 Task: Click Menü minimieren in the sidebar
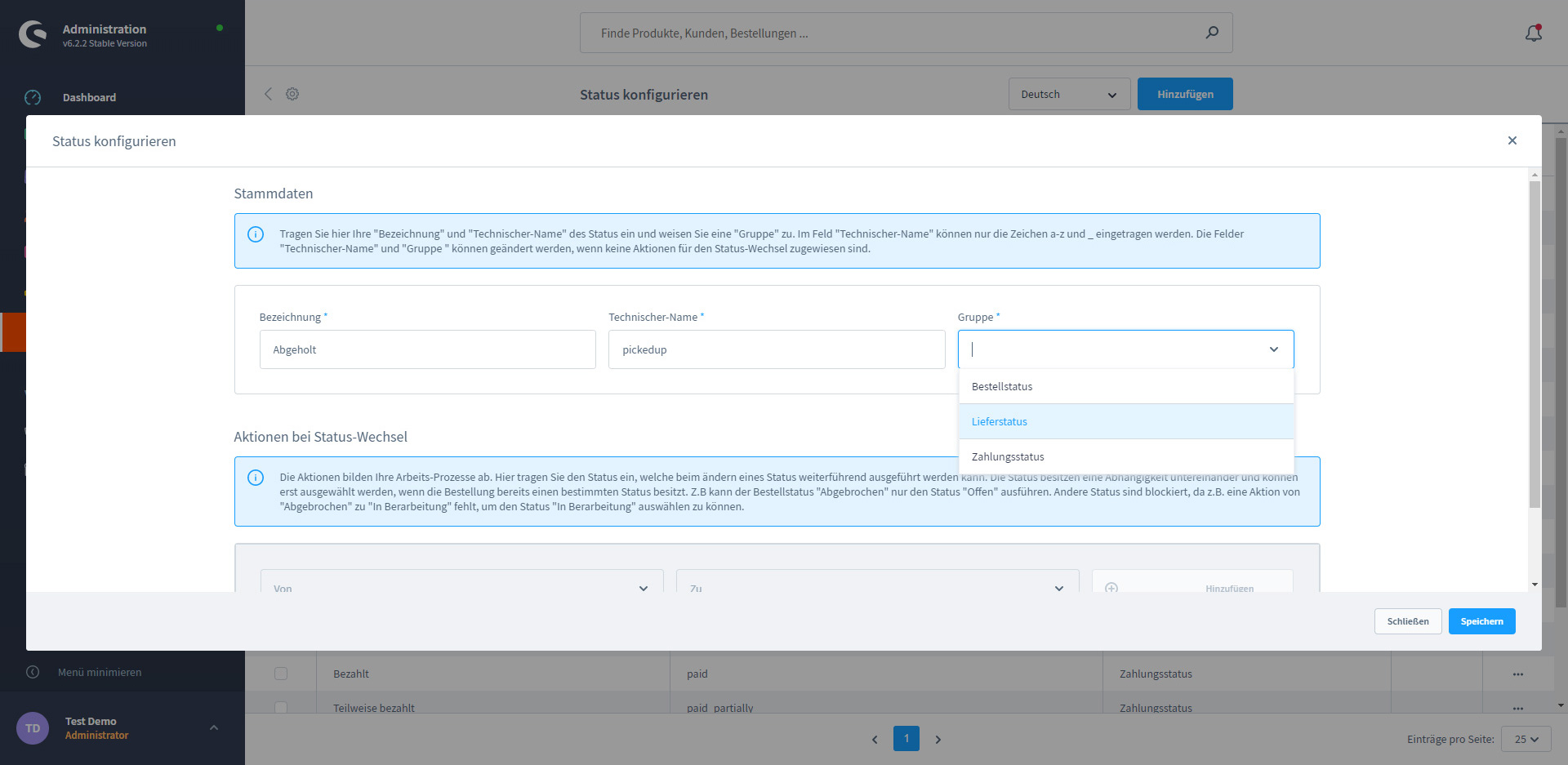point(100,672)
